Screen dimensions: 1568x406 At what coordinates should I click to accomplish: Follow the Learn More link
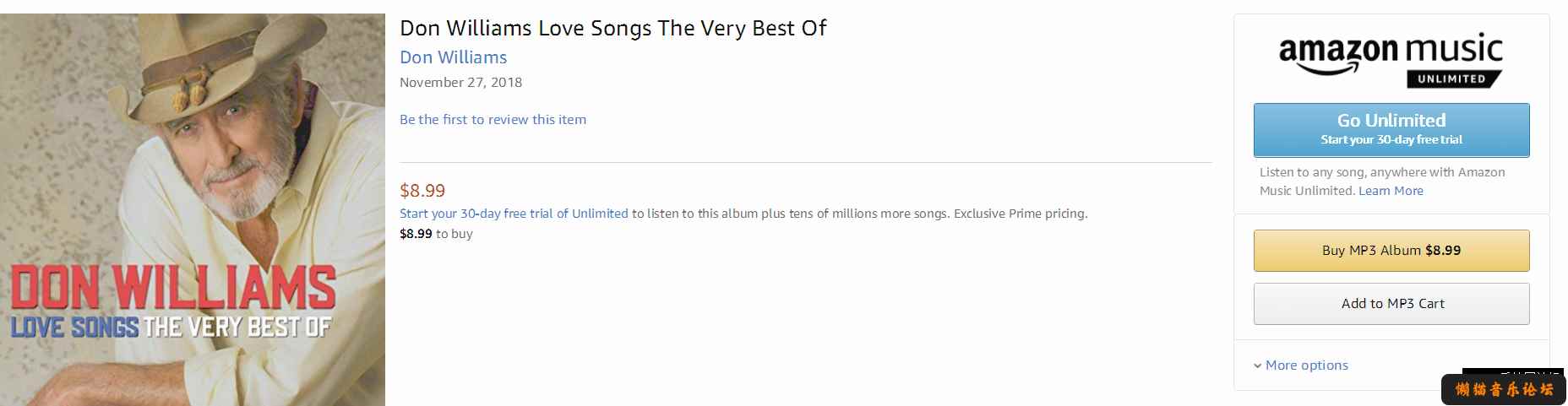click(1391, 191)
